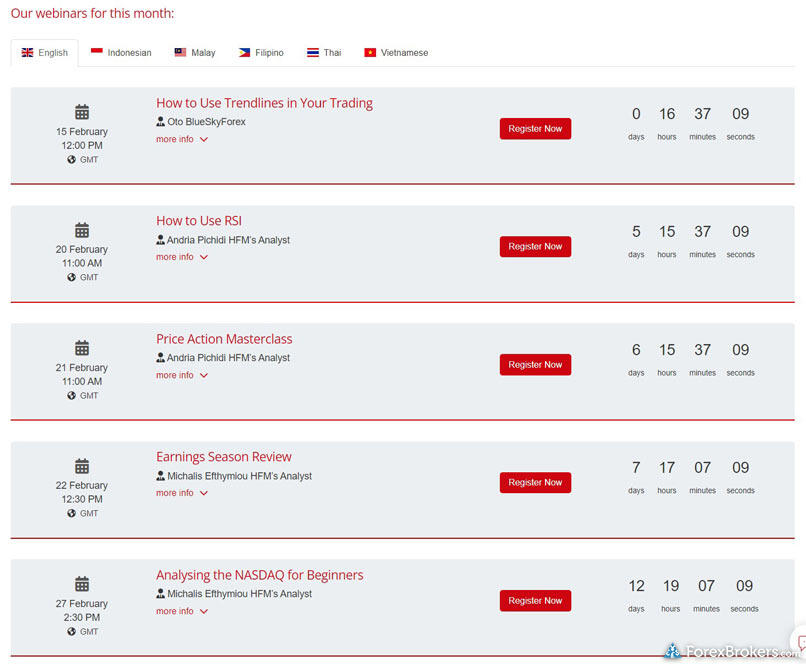
Task: Select the Filipino language tab
Action: coord(261,53)
